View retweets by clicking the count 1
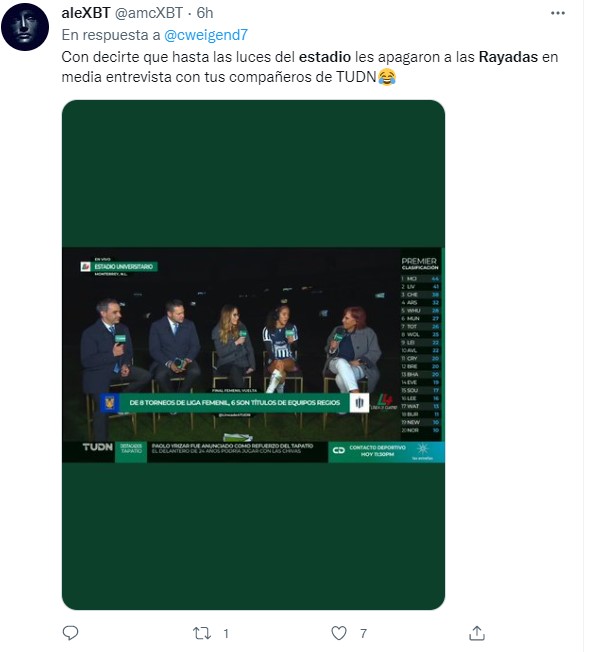The width and height of the screenshot is (614, 652). click(x=226, y=634)
